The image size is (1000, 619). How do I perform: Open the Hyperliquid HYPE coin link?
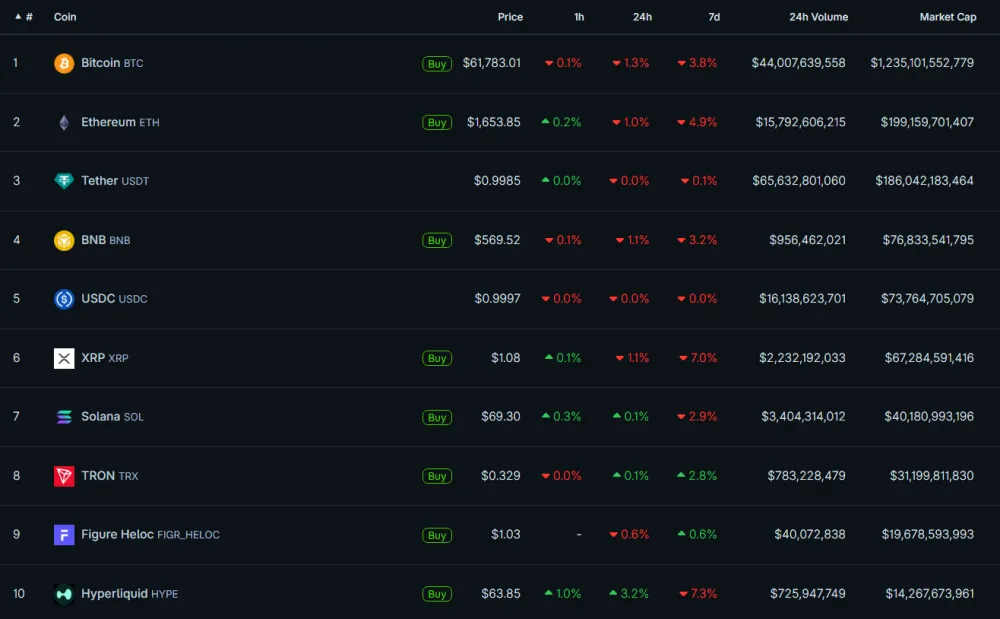pos(129,594)
